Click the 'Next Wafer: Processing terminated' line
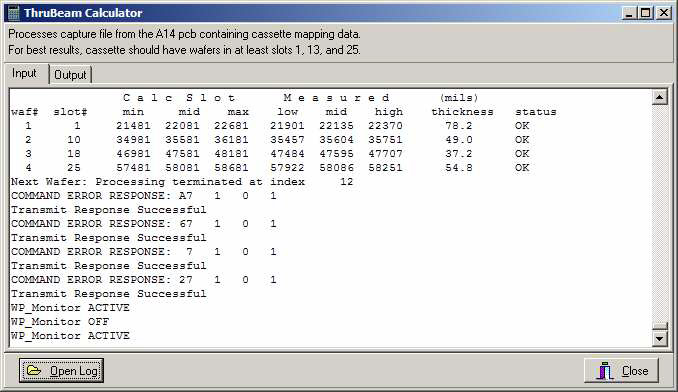 (182, 182)
